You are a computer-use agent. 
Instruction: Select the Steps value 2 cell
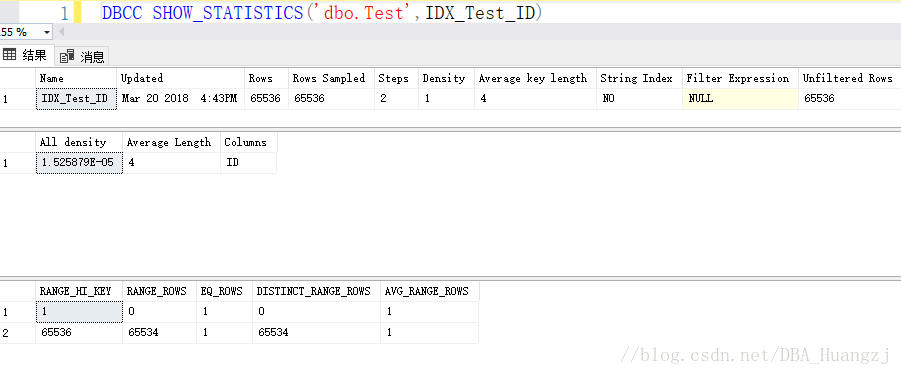pyautogui.click(x=396, y=99)
